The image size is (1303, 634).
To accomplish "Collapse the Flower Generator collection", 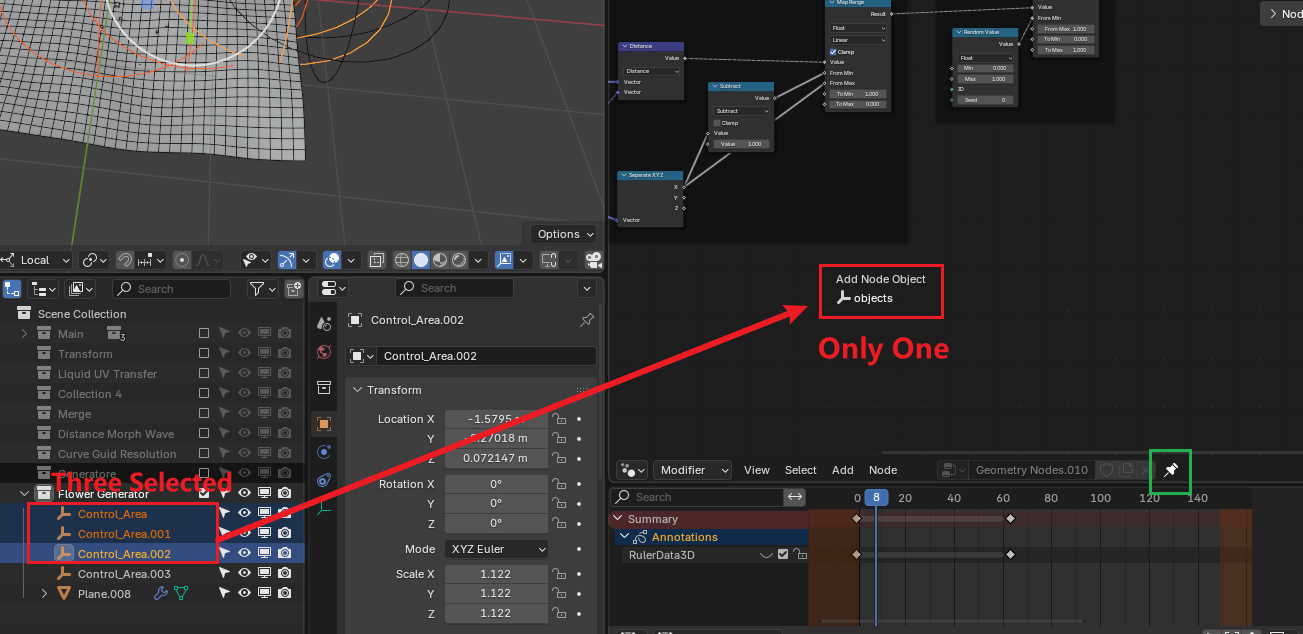I will coord(24,494).
